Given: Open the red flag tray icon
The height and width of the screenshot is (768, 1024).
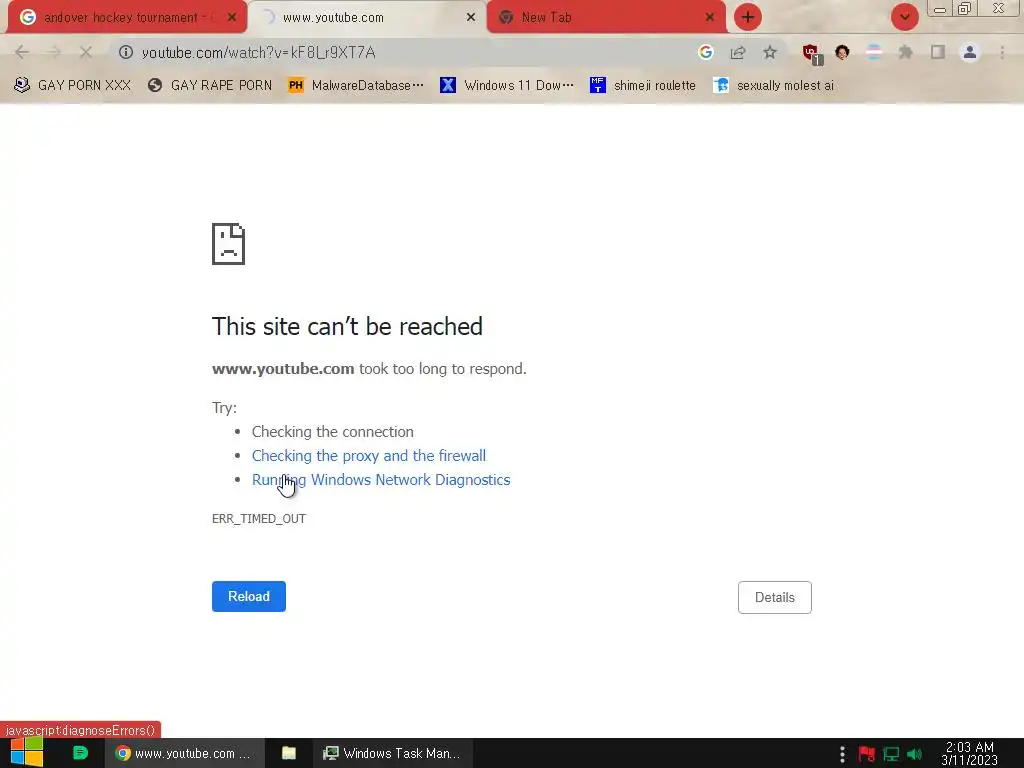Looking at the screenshot, I should (867, 754).
